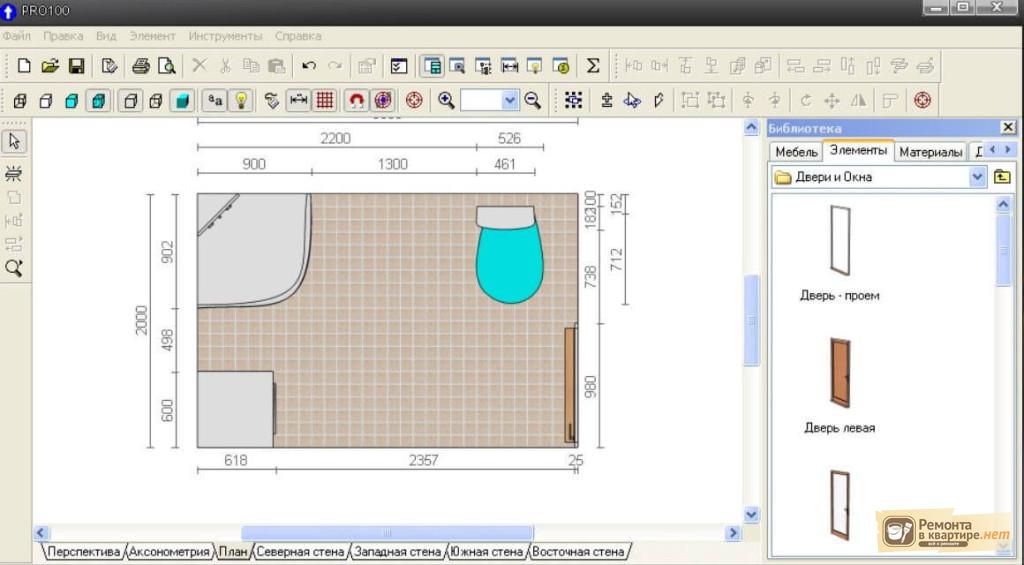Click the canvas horizontal scrollbar thumb
The height and width of the screenshot is (565, 1024).
(387, 533)
